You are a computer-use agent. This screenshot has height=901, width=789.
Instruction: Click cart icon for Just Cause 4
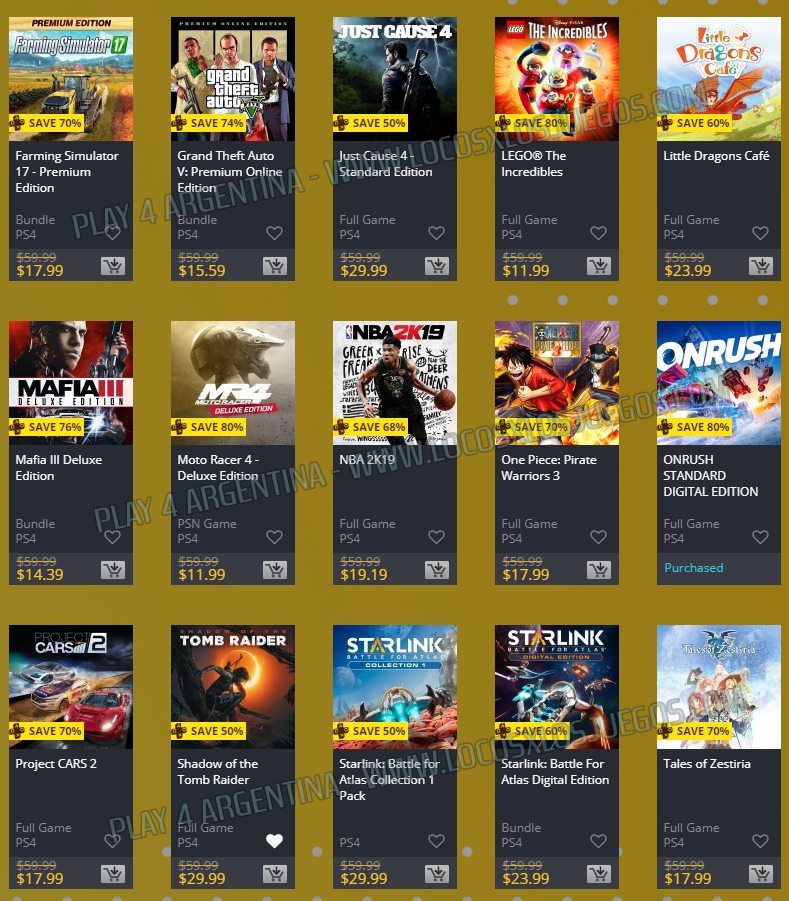[x=437, y=266]
